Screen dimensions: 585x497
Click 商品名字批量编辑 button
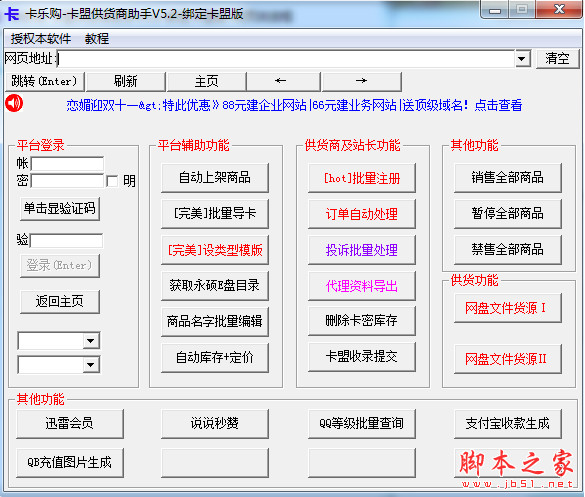click(x=215, y=321)
